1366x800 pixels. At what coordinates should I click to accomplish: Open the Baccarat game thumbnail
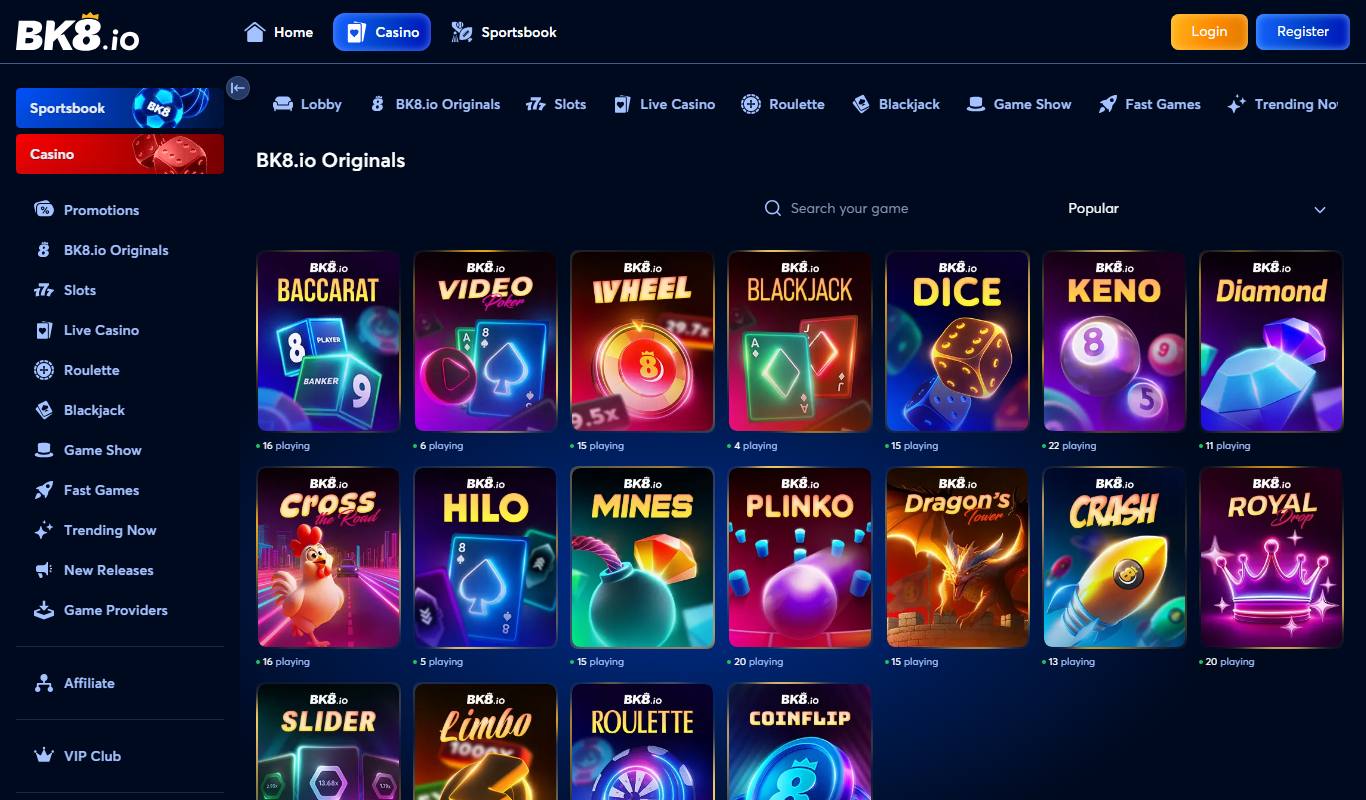tap(328, 341)
